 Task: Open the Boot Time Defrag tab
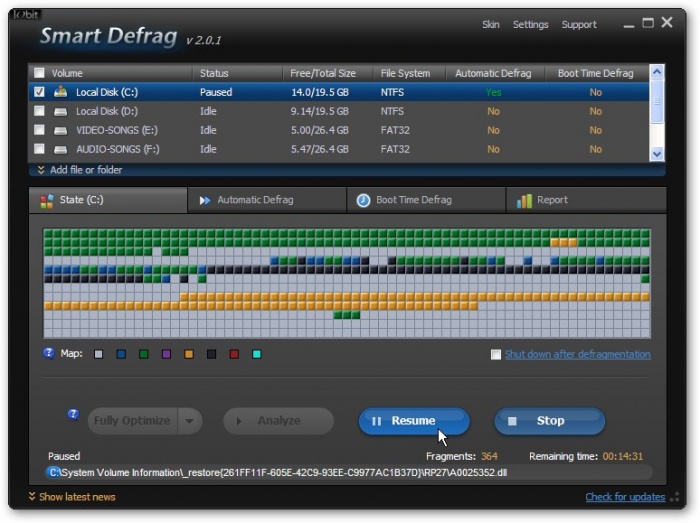point(426,200)
